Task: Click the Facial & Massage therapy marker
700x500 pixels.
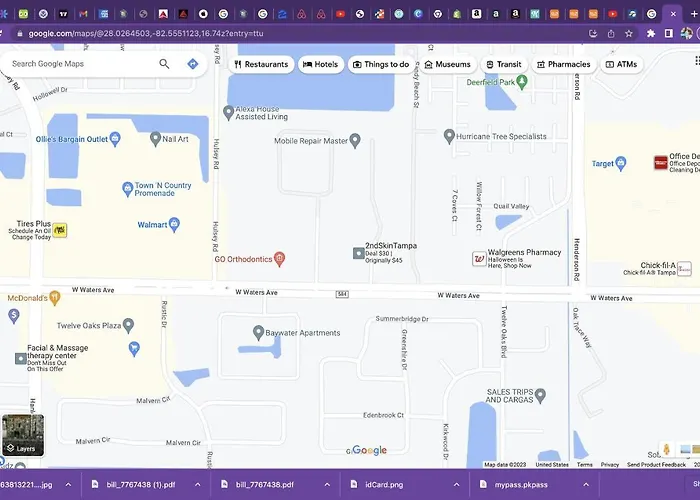Action: click(x=21, y=358)
